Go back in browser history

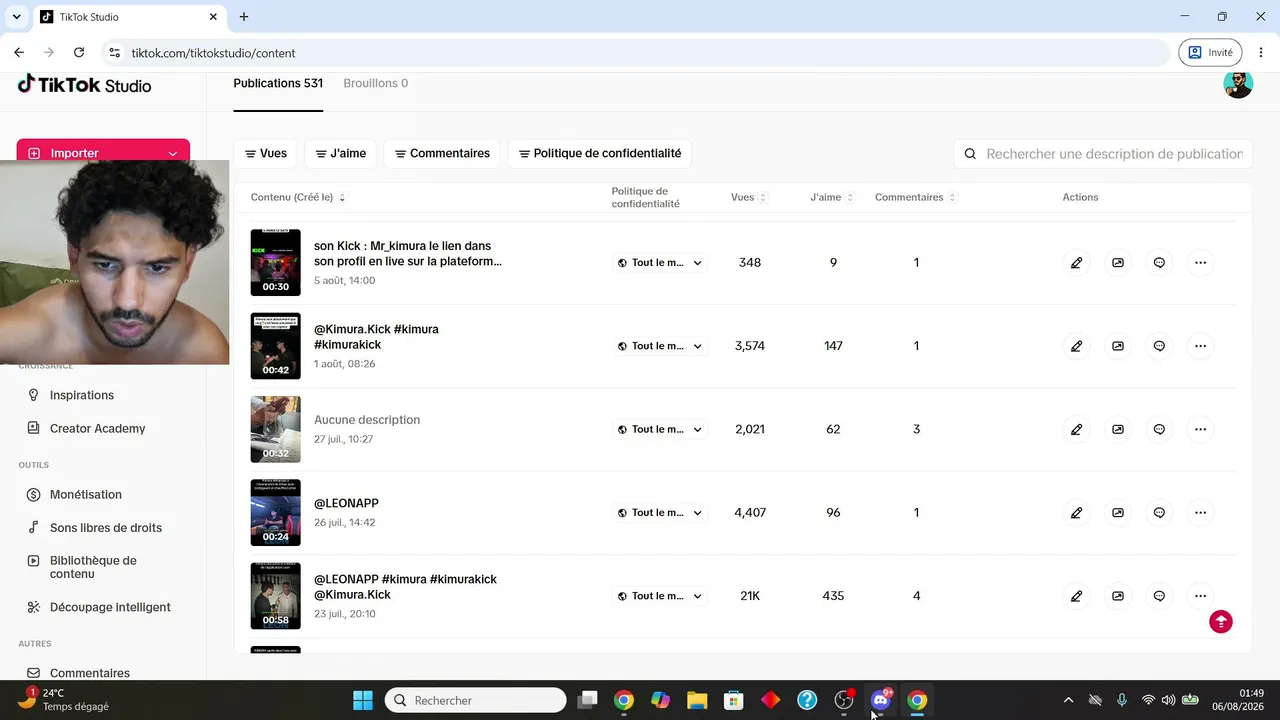(x=19, y=52)
